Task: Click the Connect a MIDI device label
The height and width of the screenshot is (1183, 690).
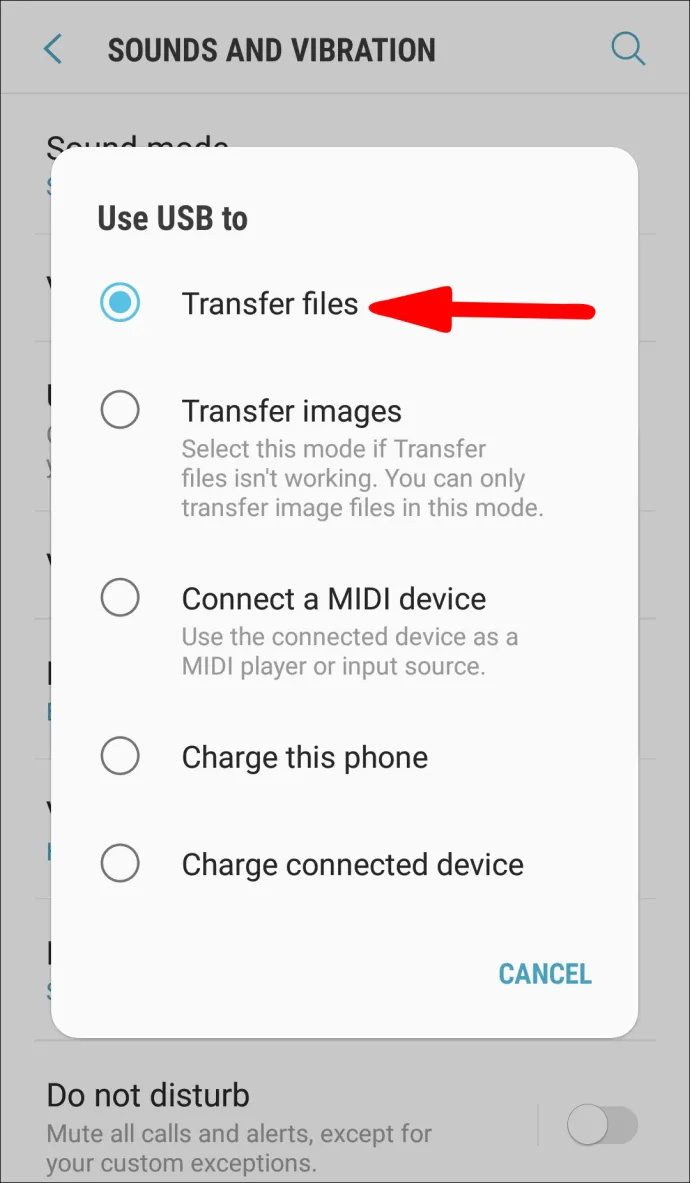Action: (334, 598)
